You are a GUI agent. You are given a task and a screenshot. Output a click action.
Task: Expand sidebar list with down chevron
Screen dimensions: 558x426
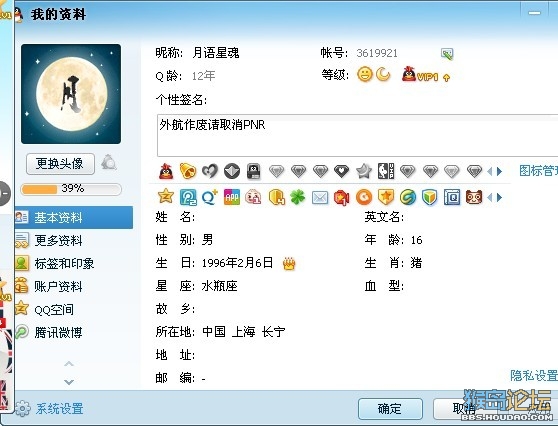pyautogui.click(x=69, y=382)
